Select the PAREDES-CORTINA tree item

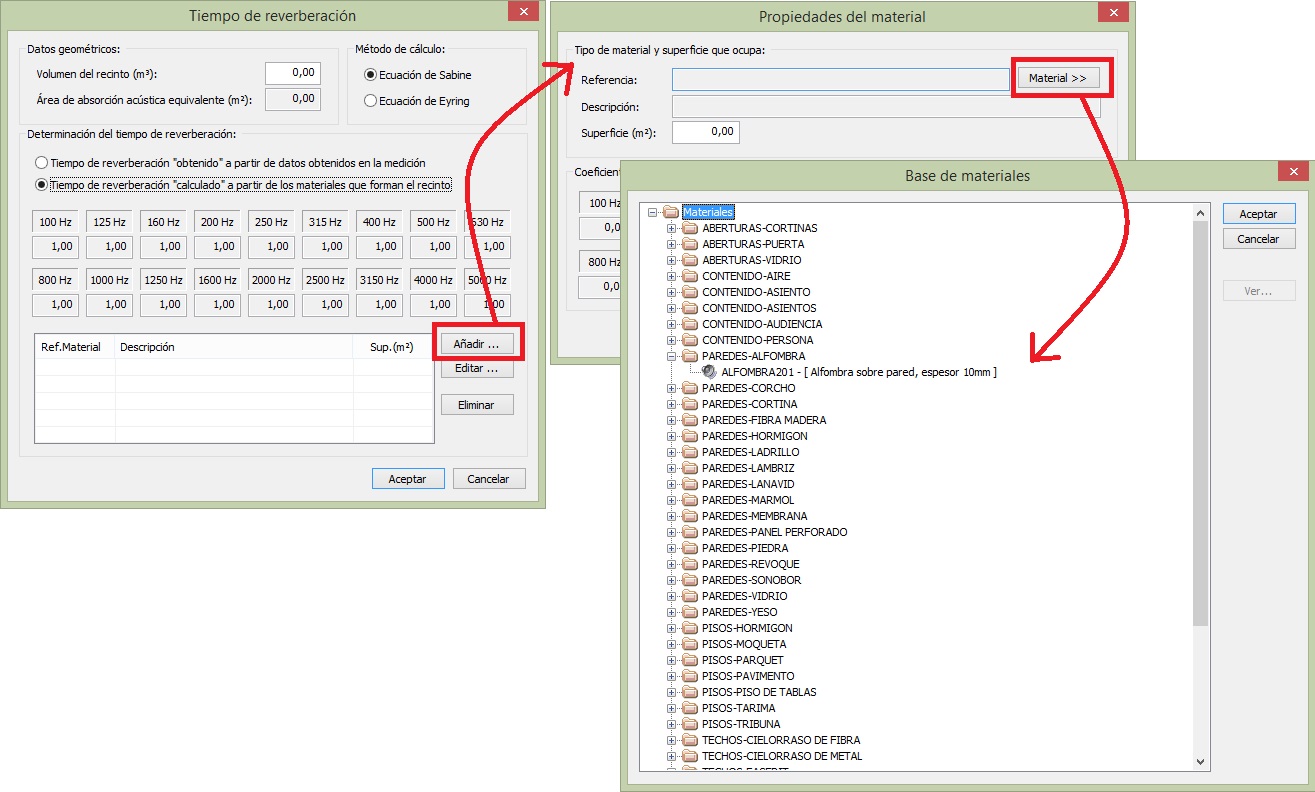click(x=749, y=404)
